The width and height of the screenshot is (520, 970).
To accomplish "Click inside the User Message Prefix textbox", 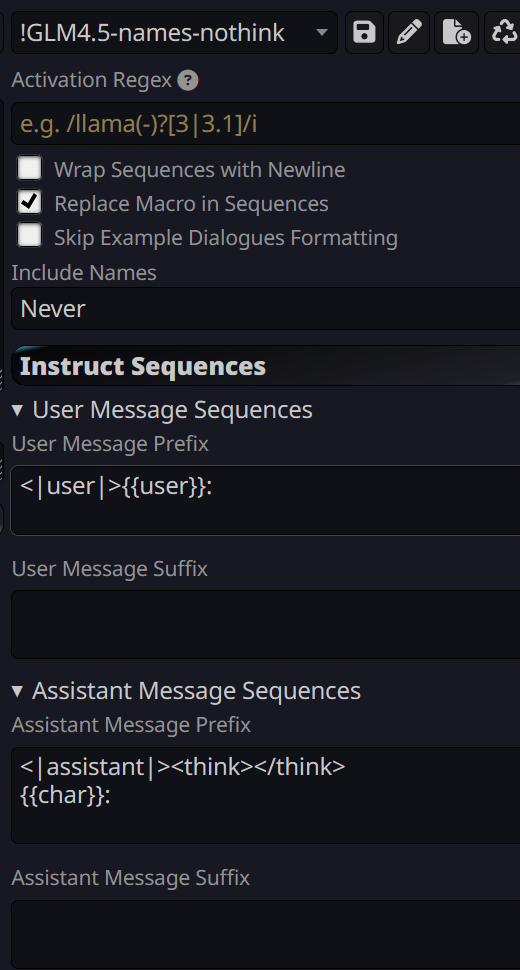I will [x=266, y=500].
